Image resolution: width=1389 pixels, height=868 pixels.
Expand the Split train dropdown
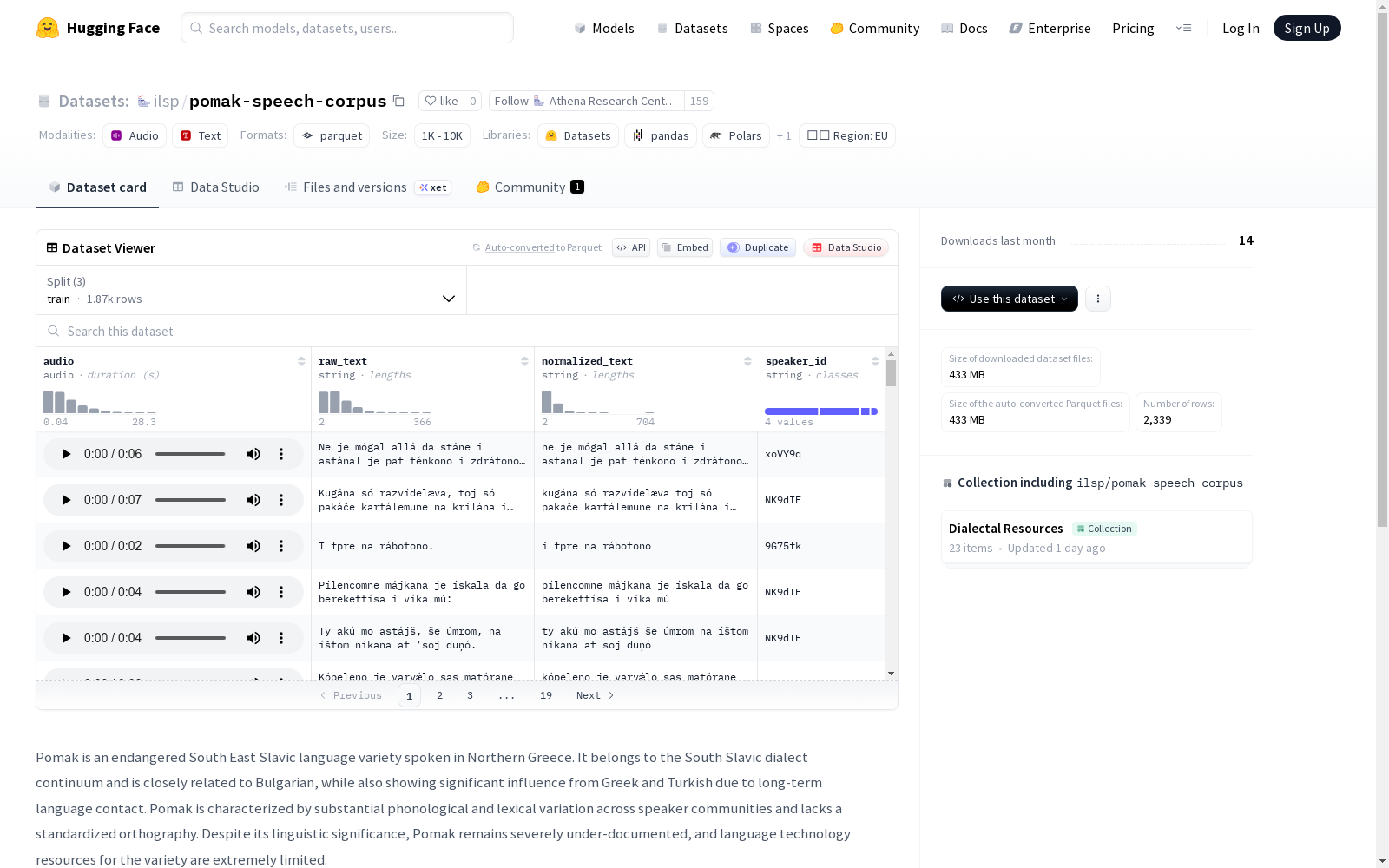(x=252, y=290)
